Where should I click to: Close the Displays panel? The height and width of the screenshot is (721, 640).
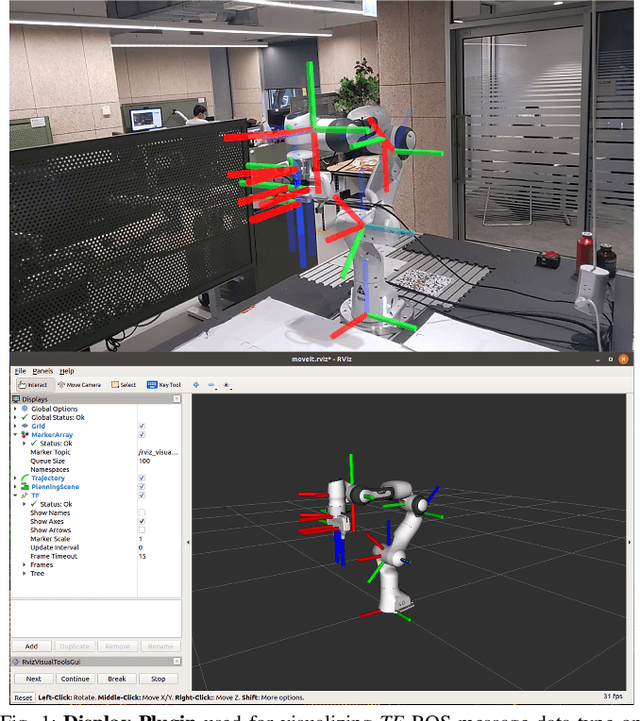[x=177, y=398]
